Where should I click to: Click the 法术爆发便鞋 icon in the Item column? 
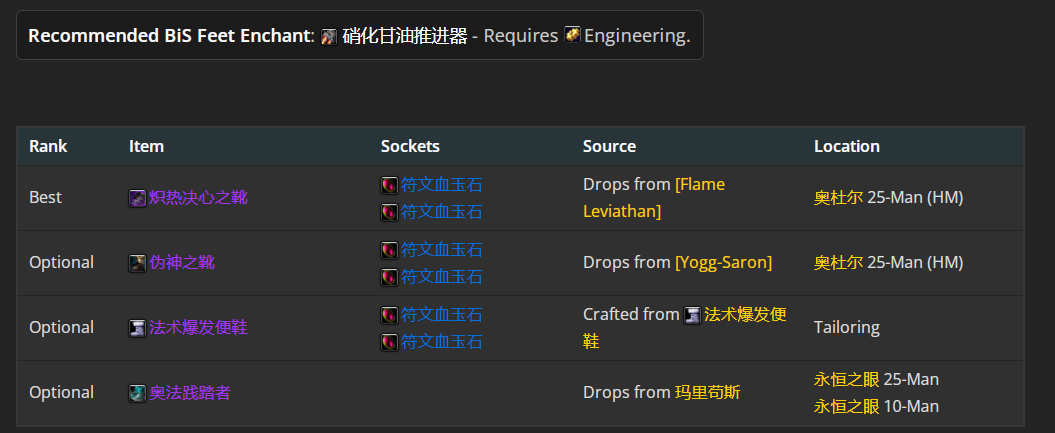(x=137, y=329)
